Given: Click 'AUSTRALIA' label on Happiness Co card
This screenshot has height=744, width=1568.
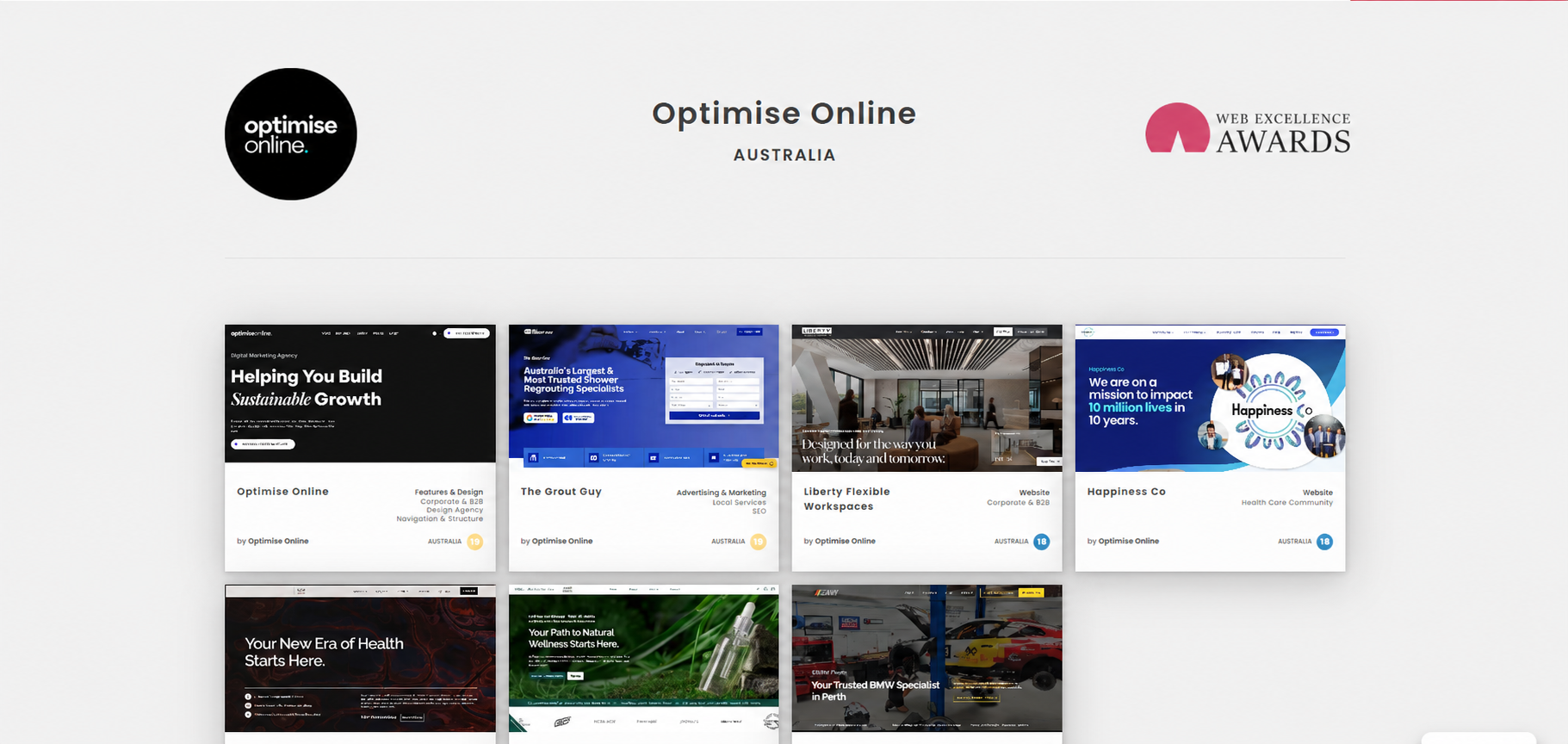Looking at the screenshot, I should 1294,542.
